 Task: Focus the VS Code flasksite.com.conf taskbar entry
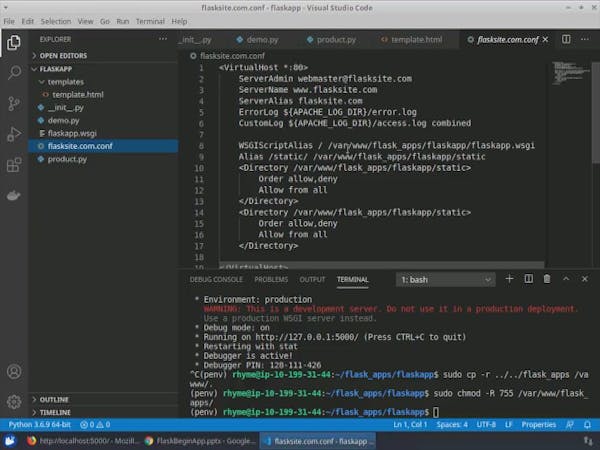click(318, 441)
